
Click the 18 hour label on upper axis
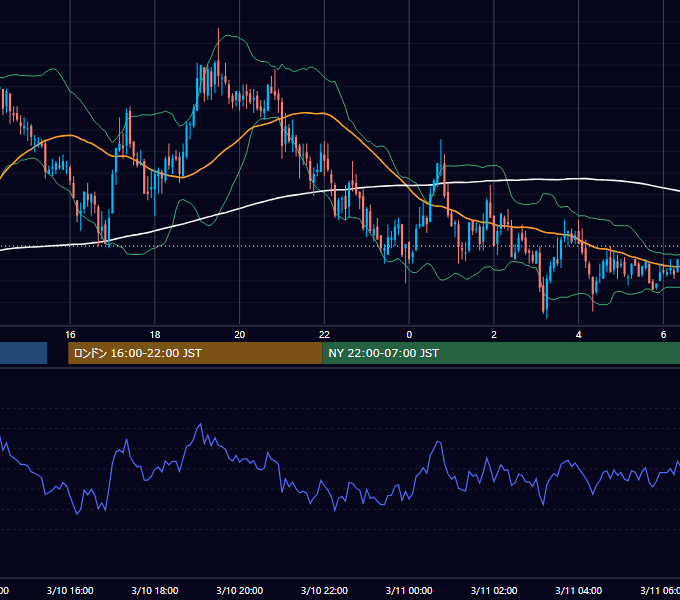(155, 335)
